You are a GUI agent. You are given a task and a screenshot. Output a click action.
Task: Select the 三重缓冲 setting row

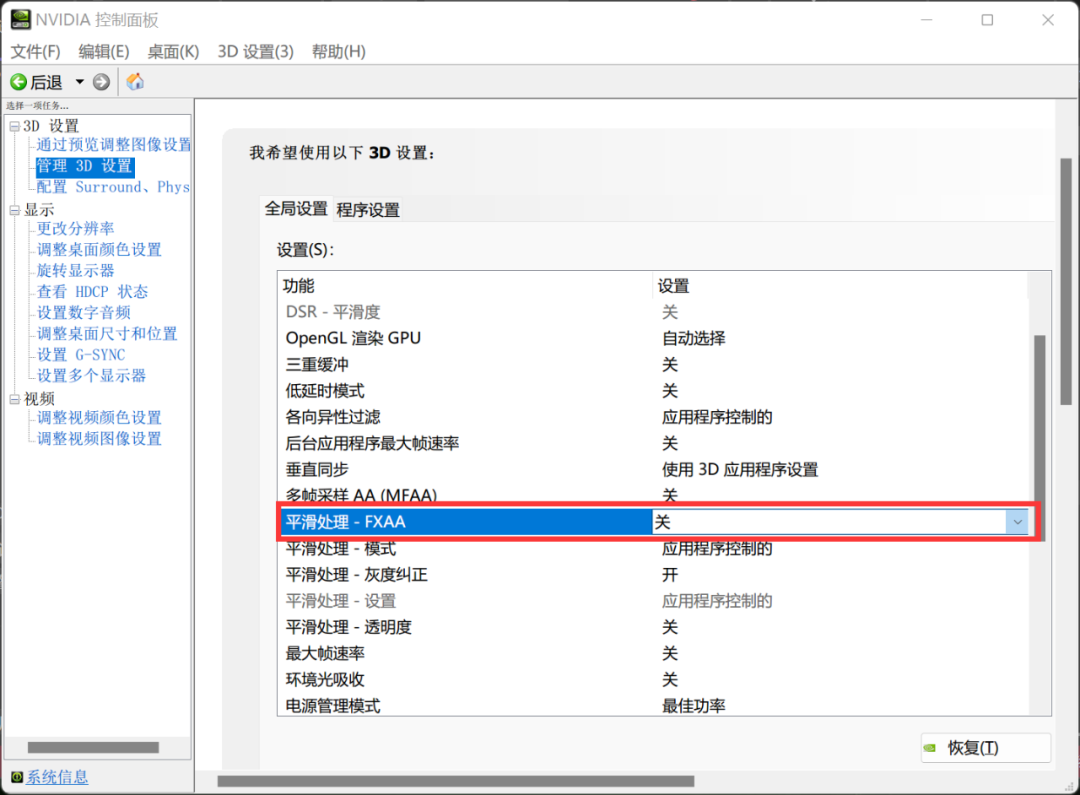click(x=654, y=364)
